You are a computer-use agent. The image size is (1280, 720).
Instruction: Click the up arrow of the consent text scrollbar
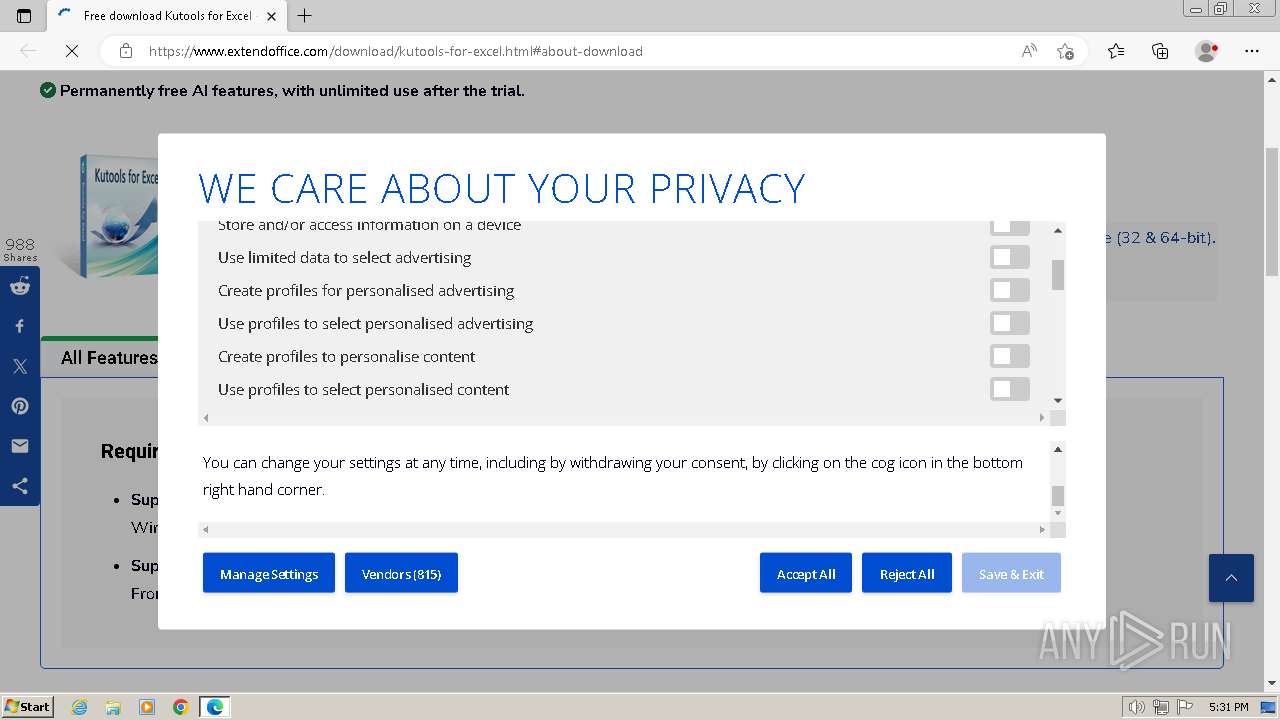click(x=1058, y=449)
